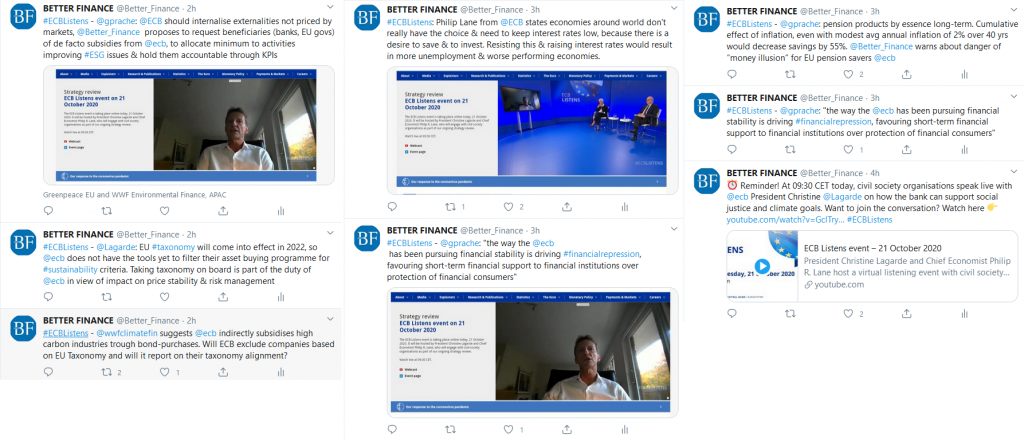Open the #ESG hashtag link
The width and height of the screenshot is (1024, 440).
(x=94, y=54)
